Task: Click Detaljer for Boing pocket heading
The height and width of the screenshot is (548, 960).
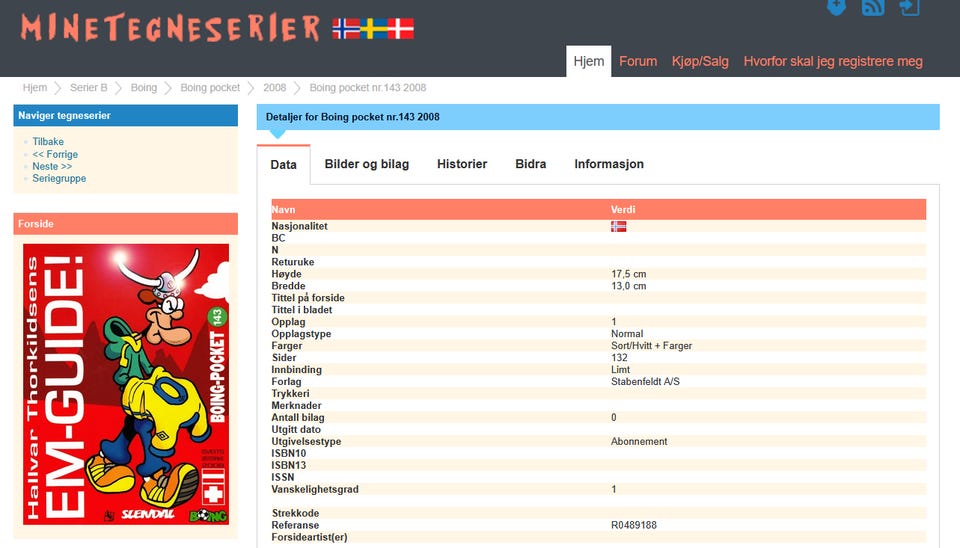Action: point(353,117)
